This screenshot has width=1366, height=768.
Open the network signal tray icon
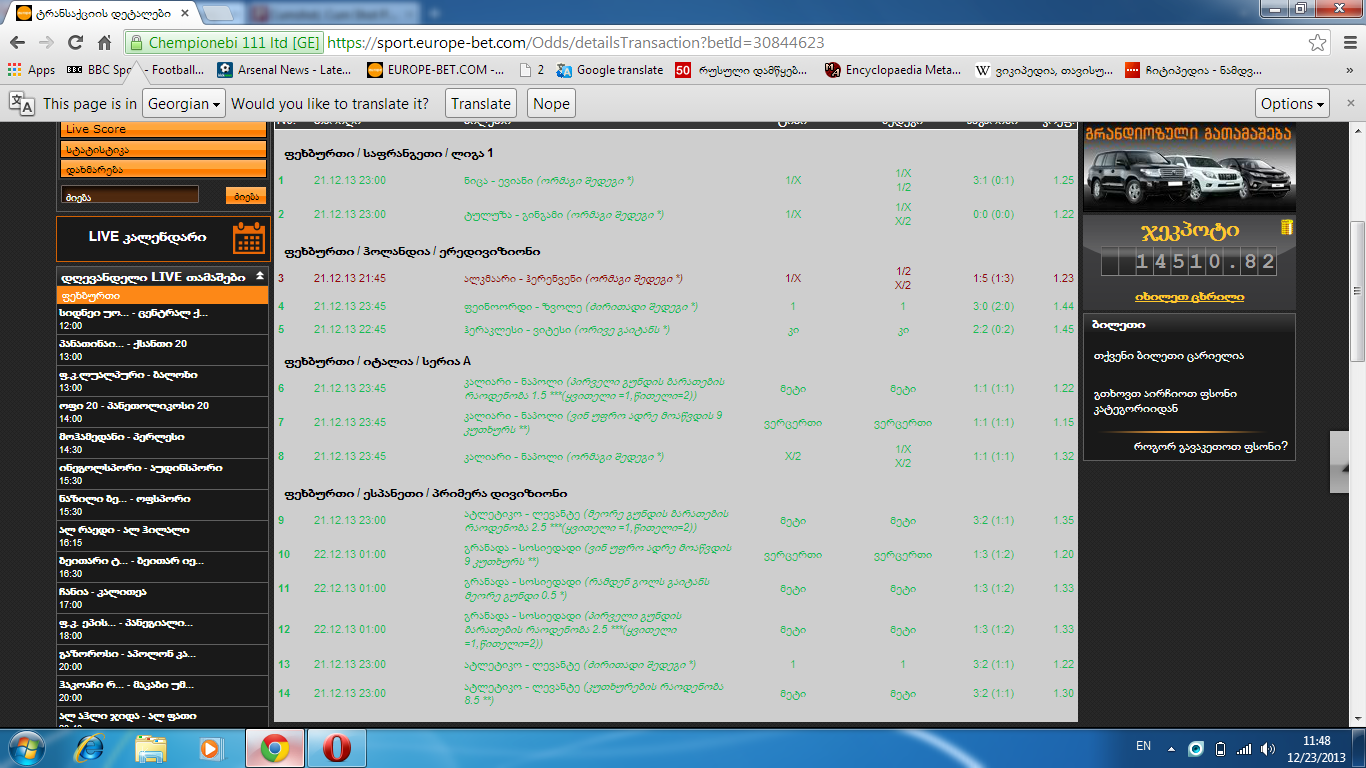pos(1244,748)
